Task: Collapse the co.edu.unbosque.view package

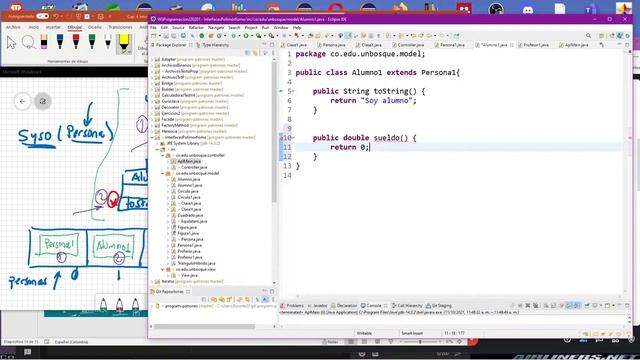Action: tap(162, 269)
